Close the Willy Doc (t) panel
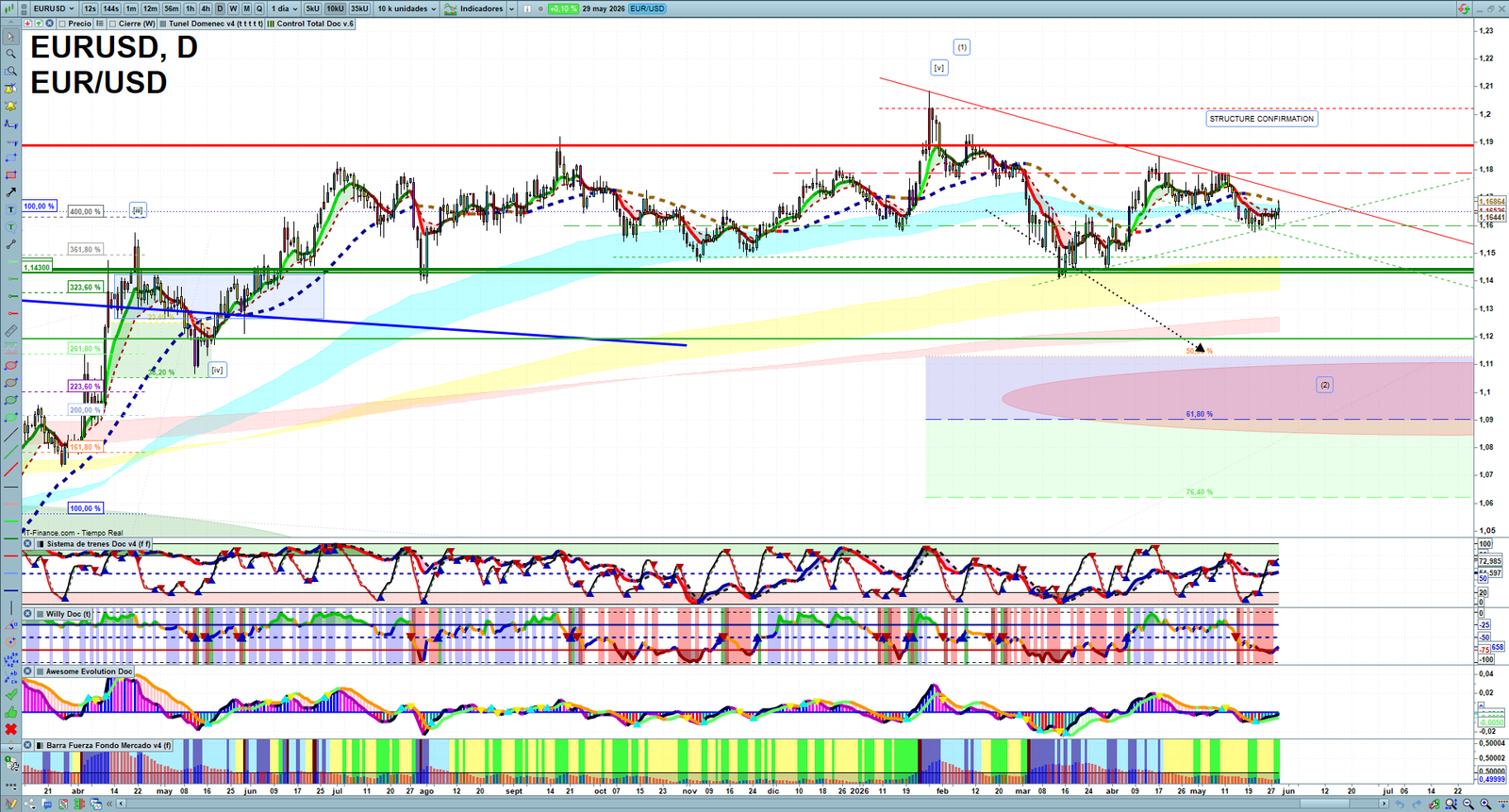 click(27, 614)
